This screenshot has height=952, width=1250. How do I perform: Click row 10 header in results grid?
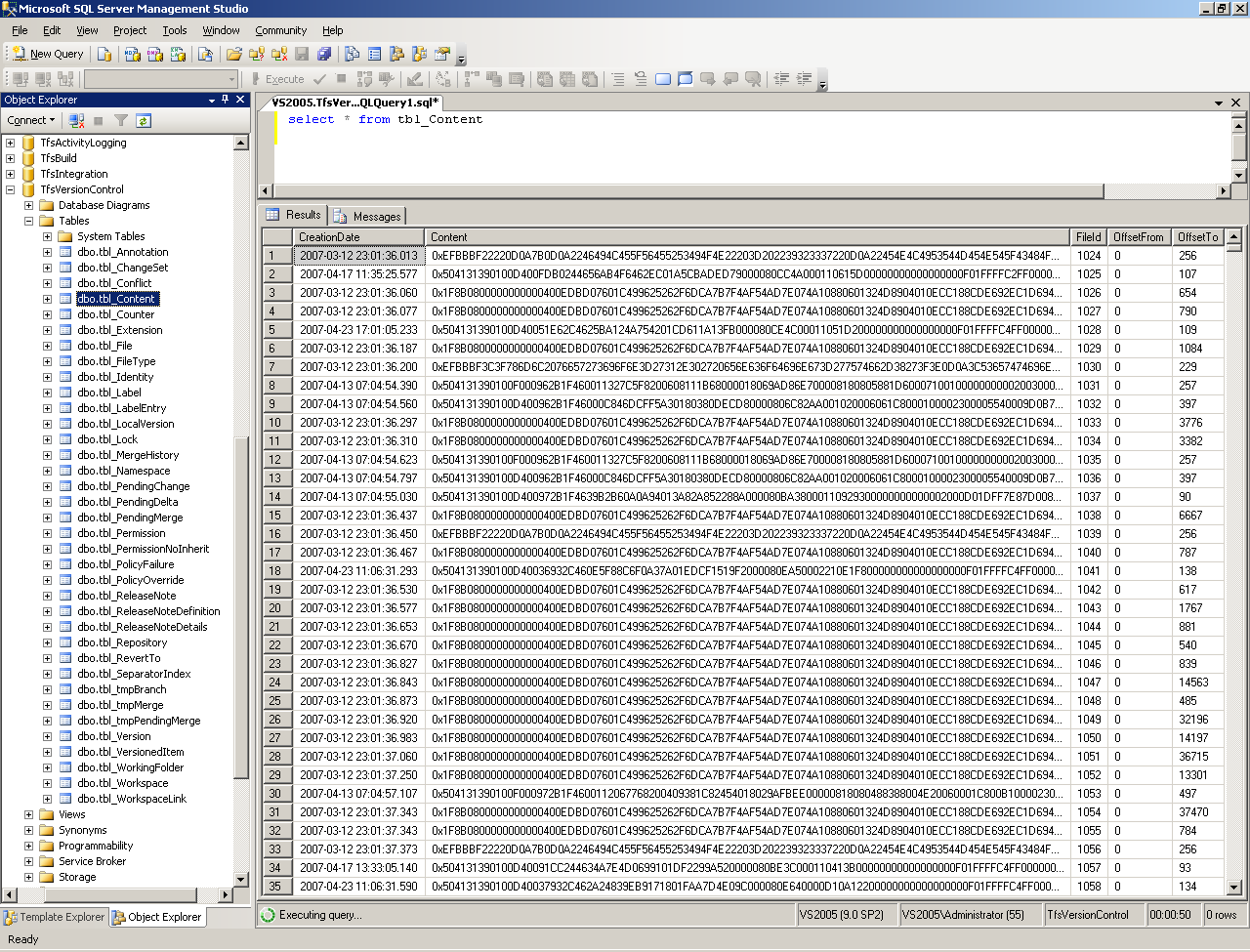[277, 423]
